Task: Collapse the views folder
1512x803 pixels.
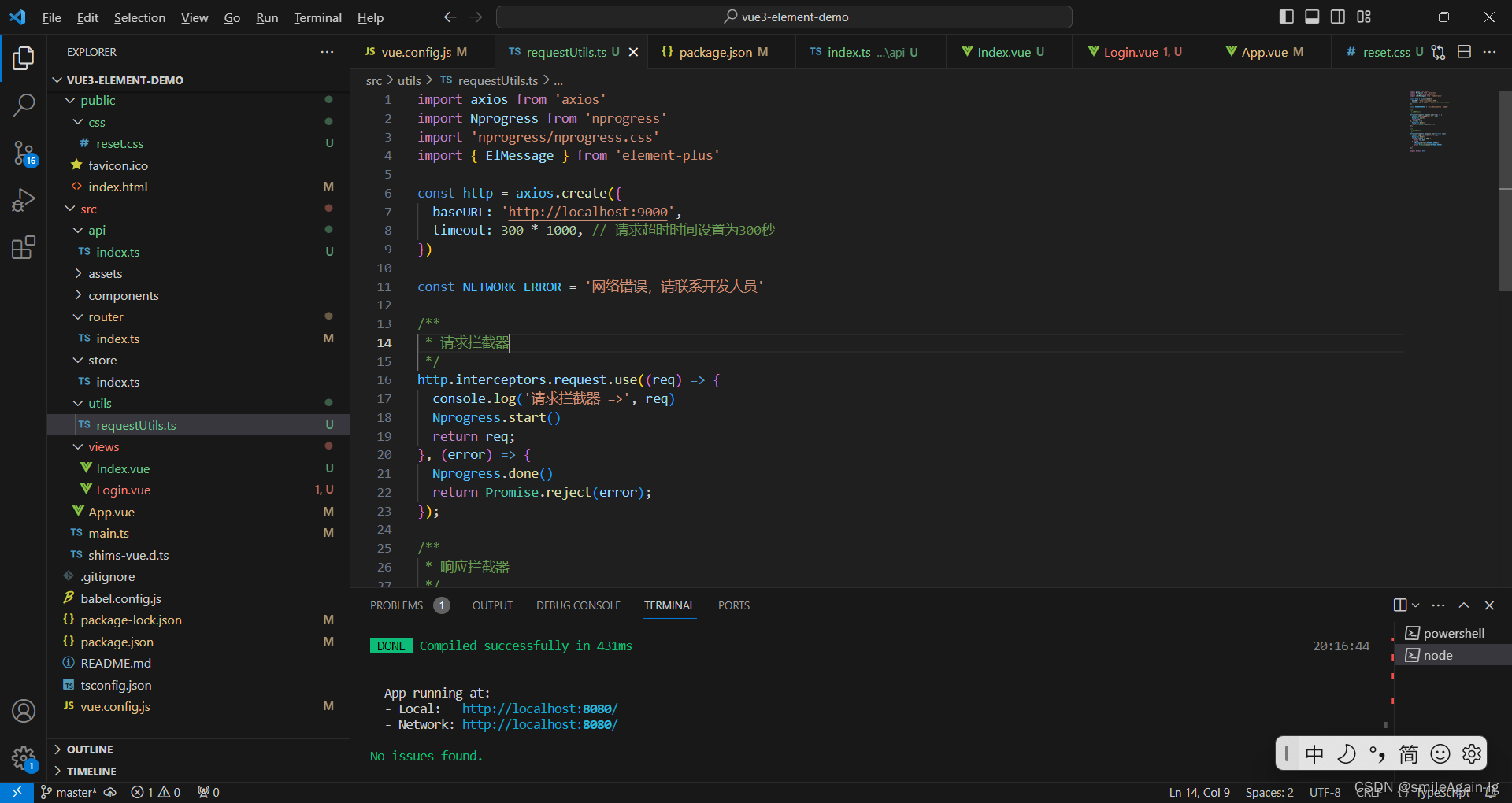Action: [103, 447]
